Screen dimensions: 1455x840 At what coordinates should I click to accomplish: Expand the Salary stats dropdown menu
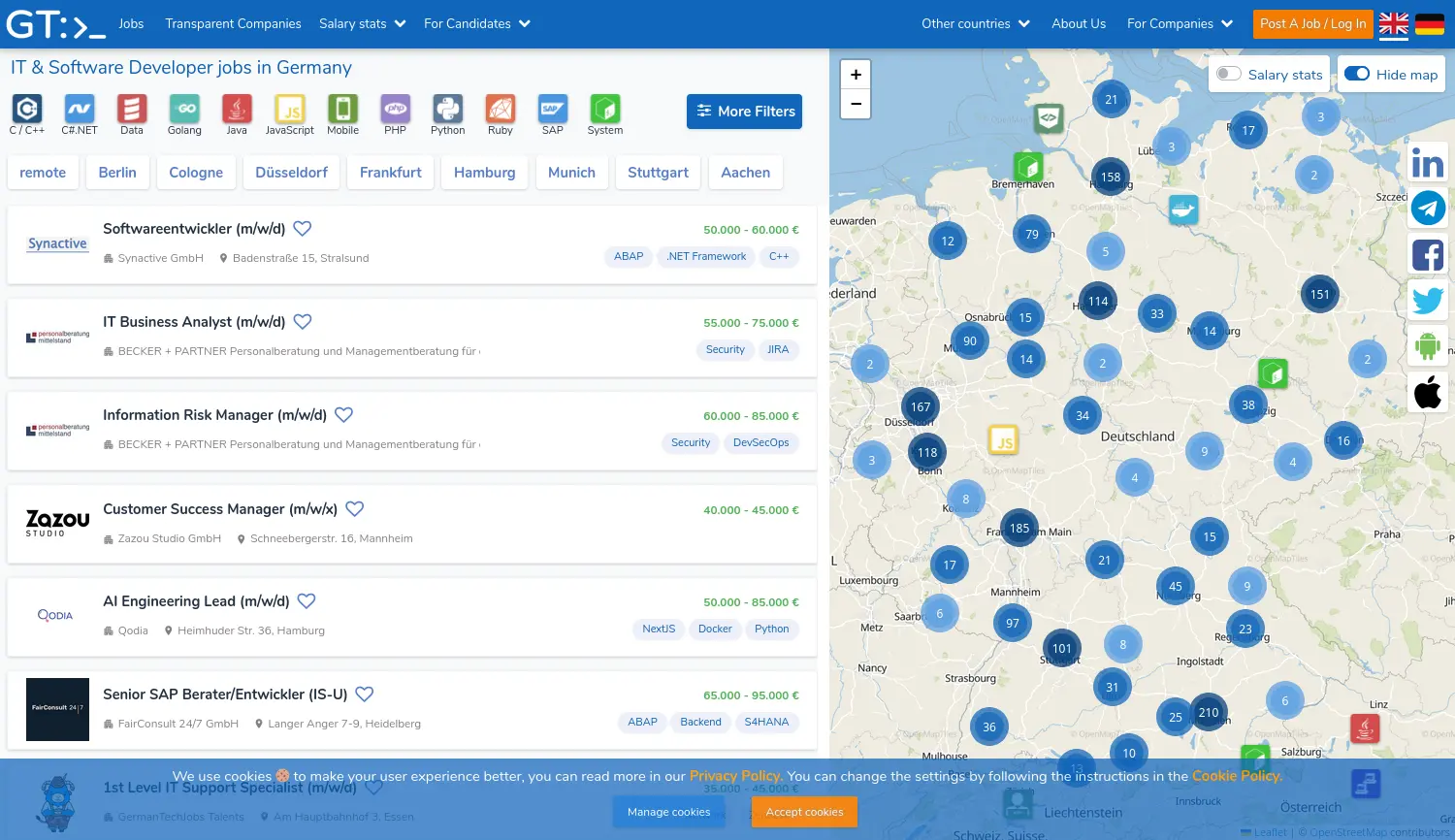[x=362, y=24]
